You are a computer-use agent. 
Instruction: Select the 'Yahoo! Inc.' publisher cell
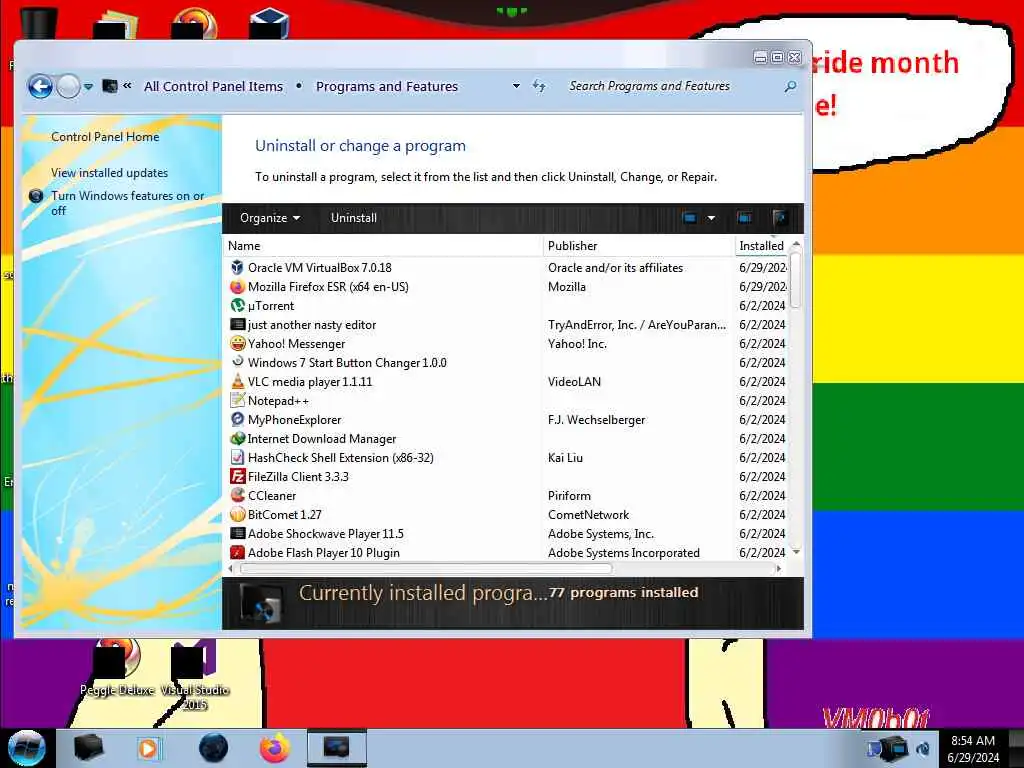click(577, 344)
